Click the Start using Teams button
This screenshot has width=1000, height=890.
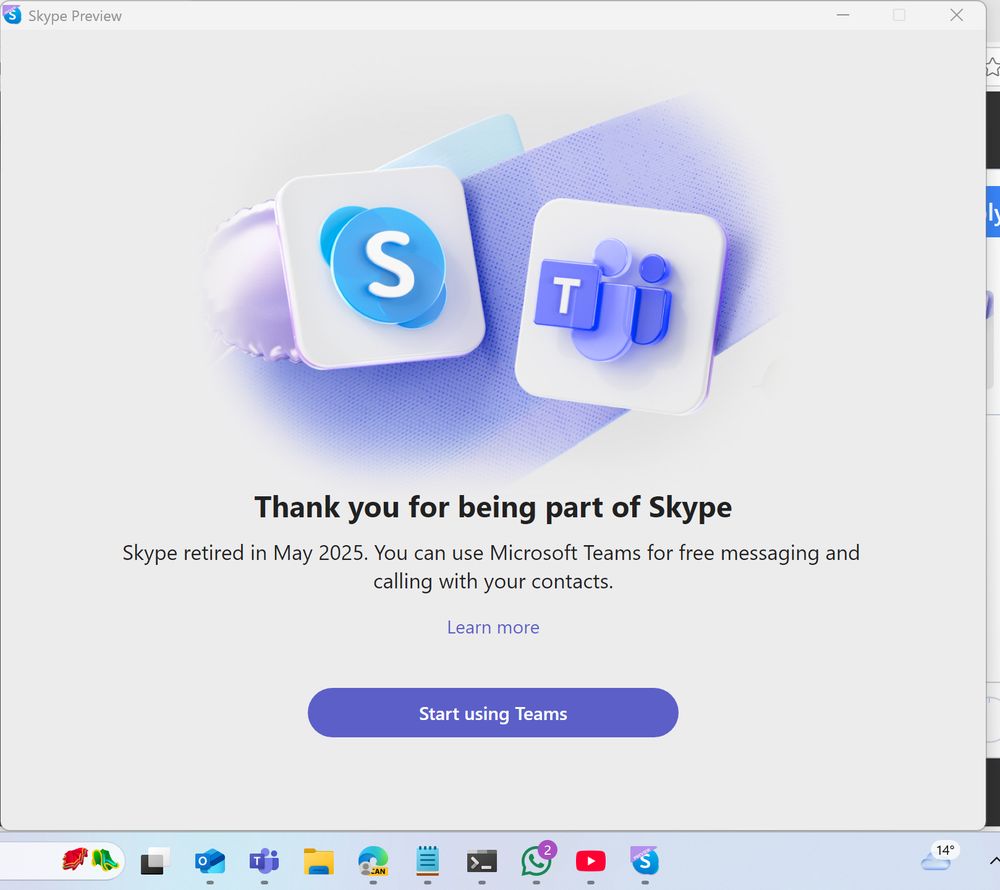pyautogui.click(x=492, y=713)
